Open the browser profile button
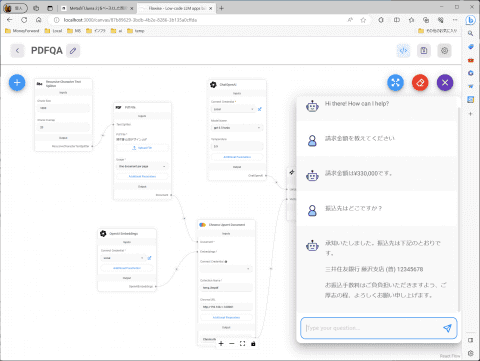Screen dimensions: 480x361 pos(15,8)
